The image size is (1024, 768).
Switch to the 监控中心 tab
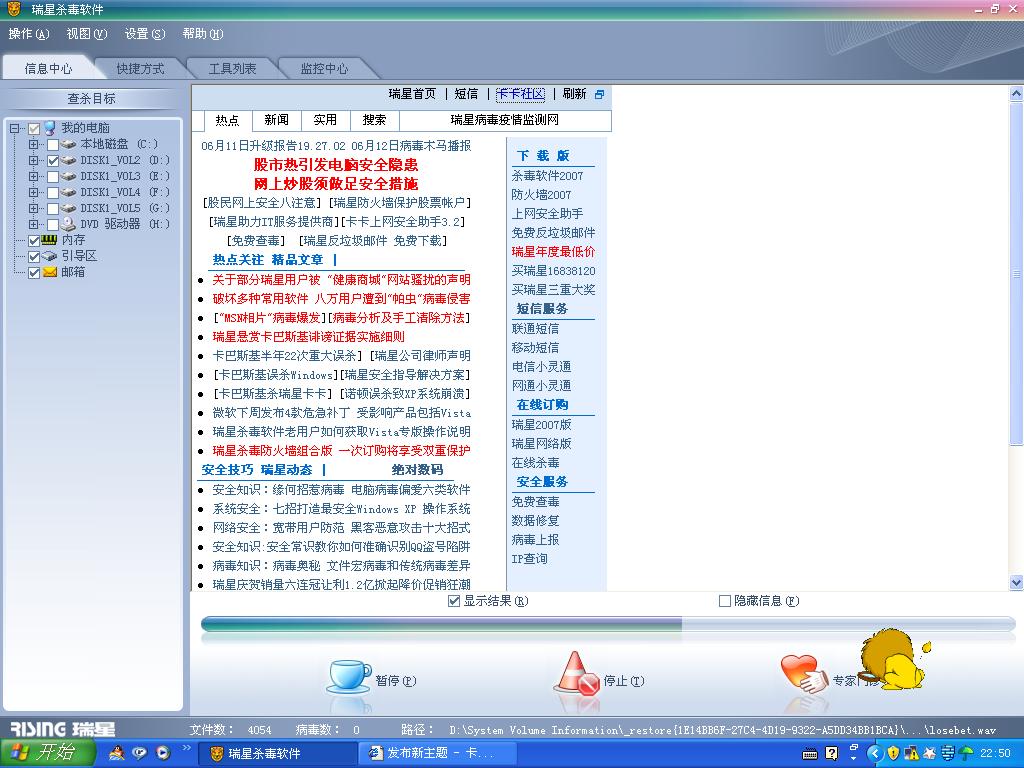(x=325, y=69)
